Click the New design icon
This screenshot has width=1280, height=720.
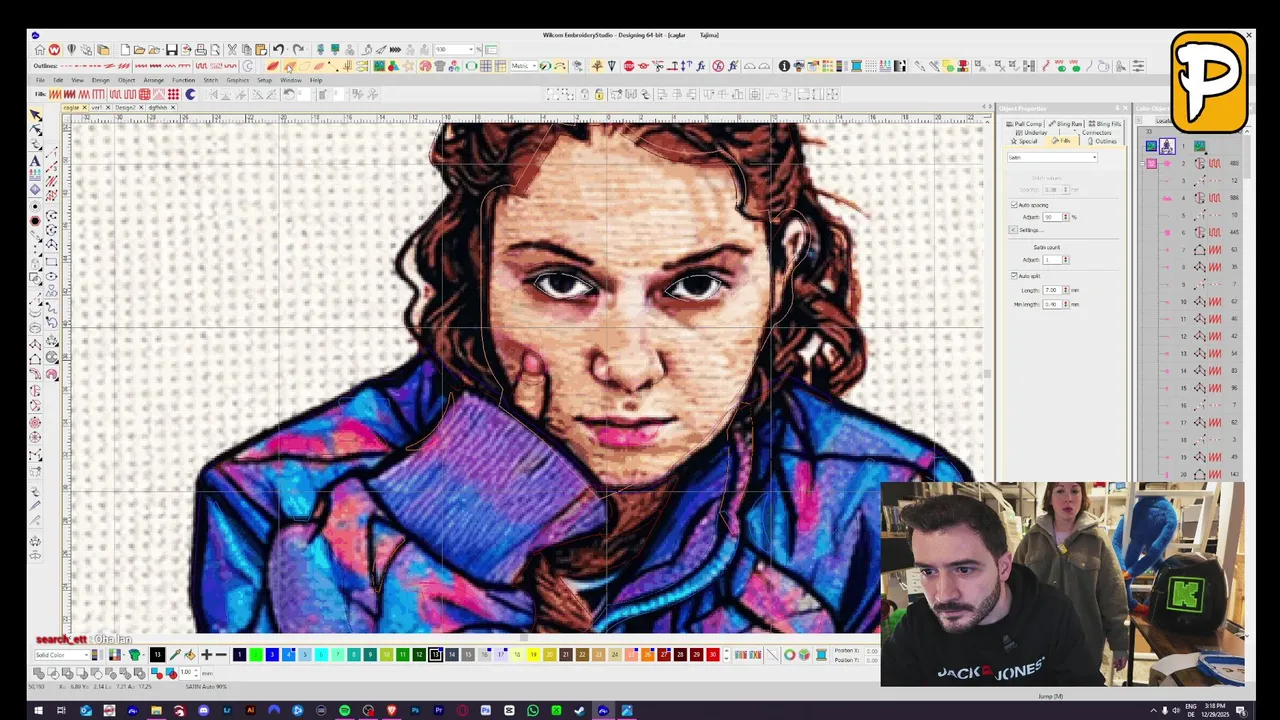pyautogui.click(x=125, y=49)
